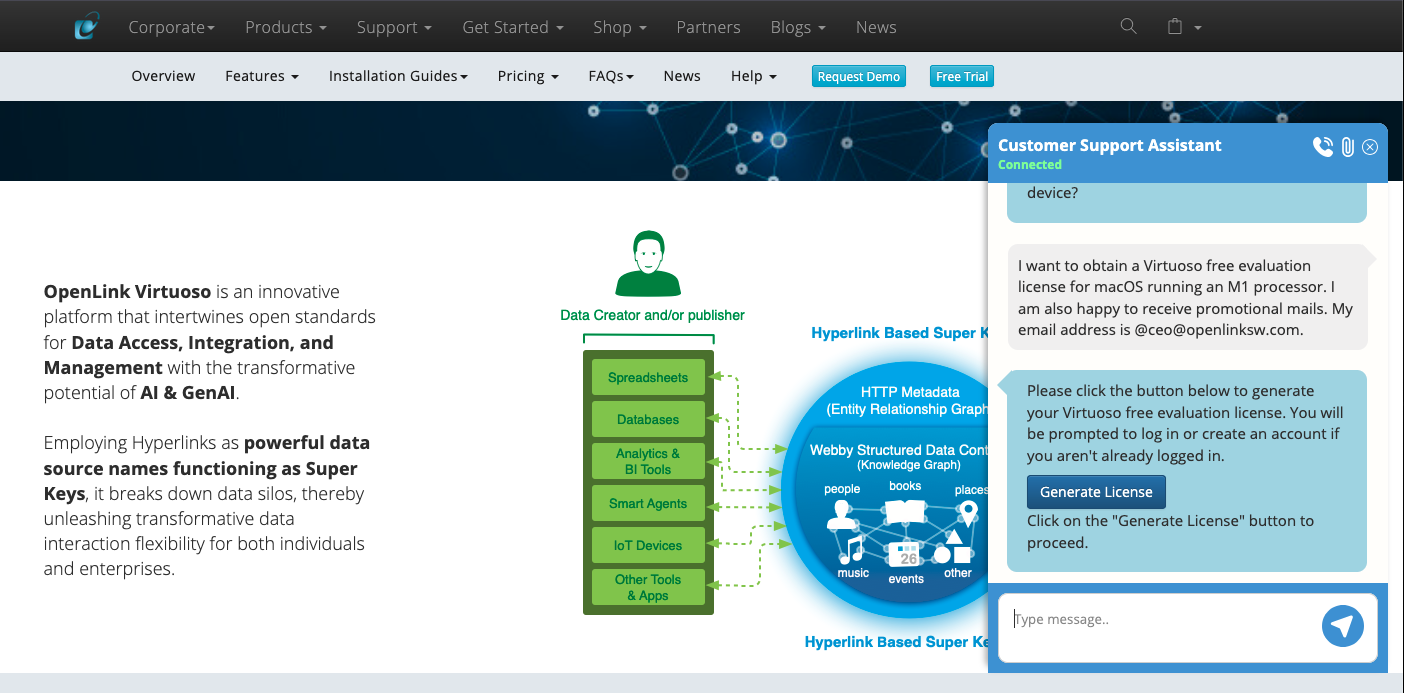Click the Connected status text in chat
1404x693 pixels.
tap(1030, 165)
